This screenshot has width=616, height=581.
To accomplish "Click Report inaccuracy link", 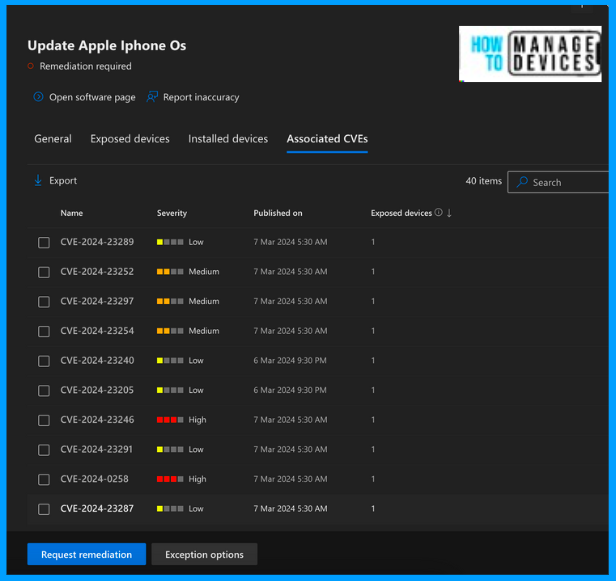I will click(201, 97).
